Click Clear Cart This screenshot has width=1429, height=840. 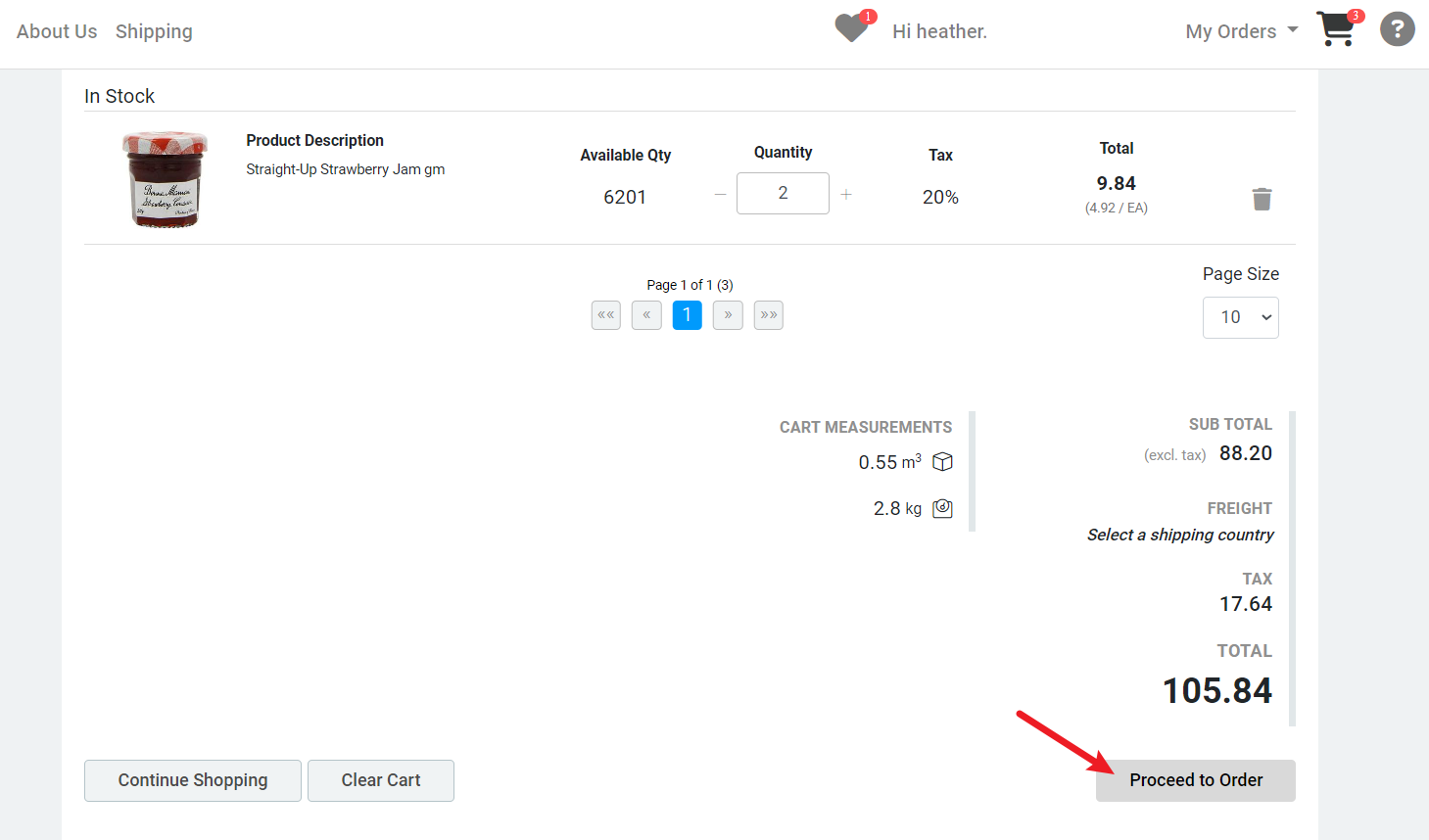380,780
